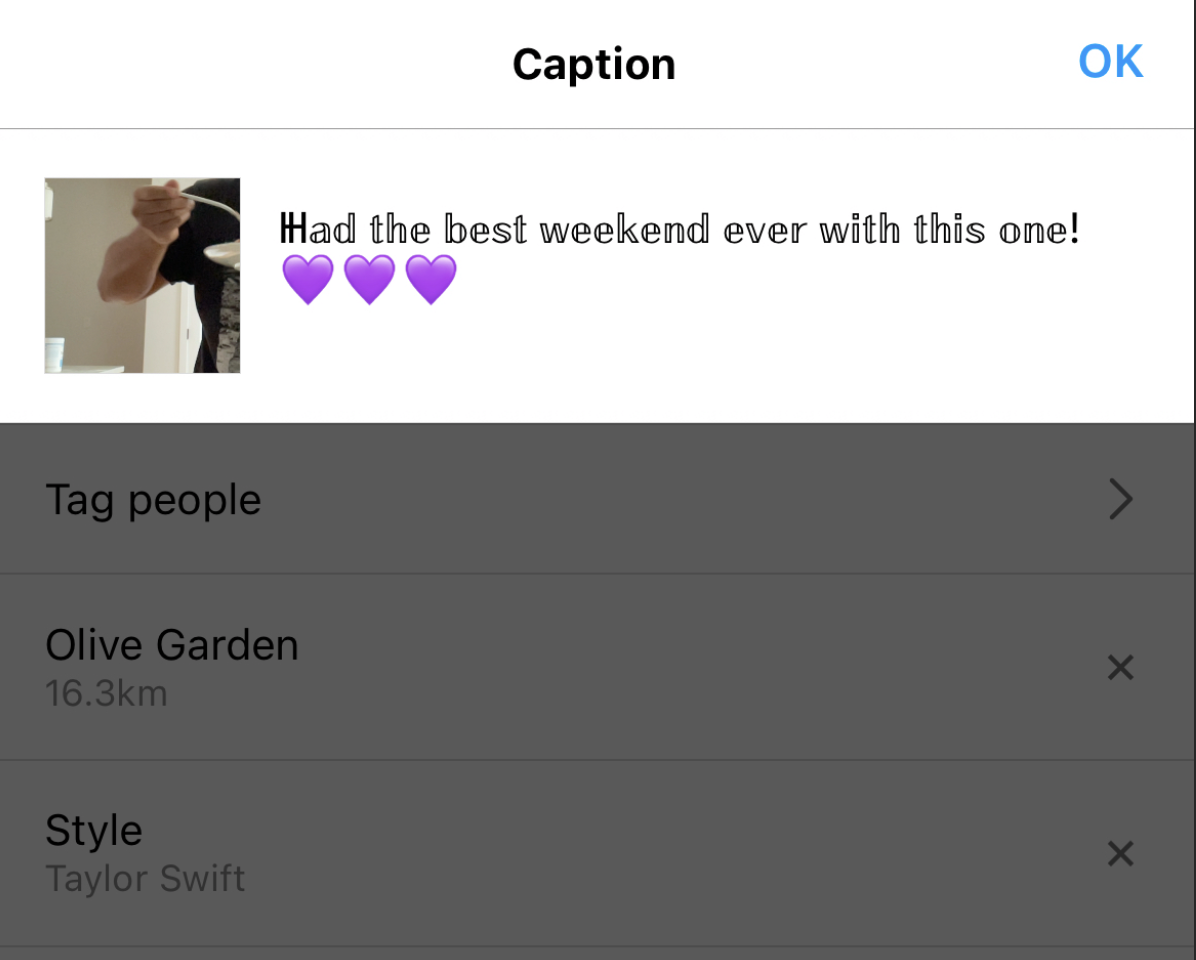Image resolution: width=1196 pixels, height=960 pixels.
Task: Remove the Taylor Swift style
Action: [x=1120, y=854]
